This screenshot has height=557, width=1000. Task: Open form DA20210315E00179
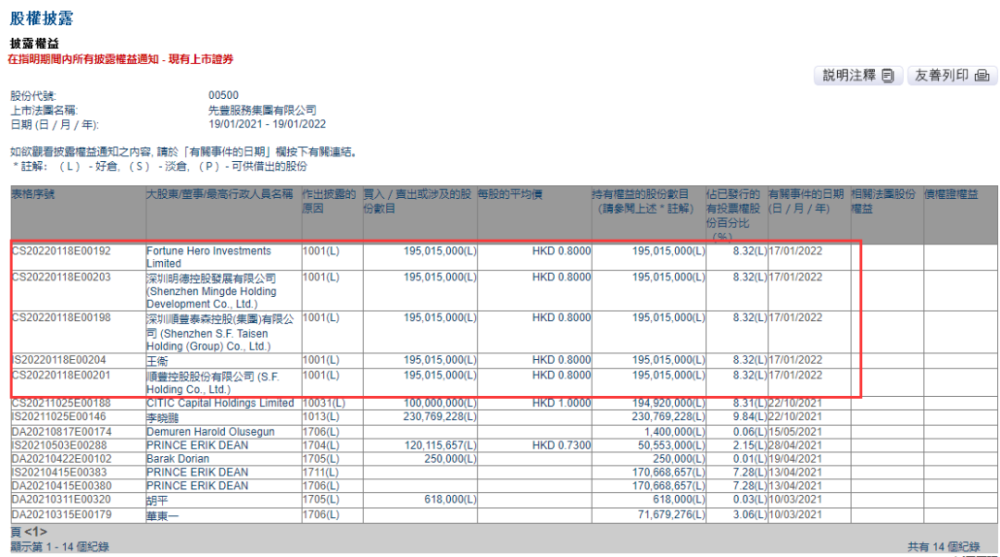(x=62, y=515)
